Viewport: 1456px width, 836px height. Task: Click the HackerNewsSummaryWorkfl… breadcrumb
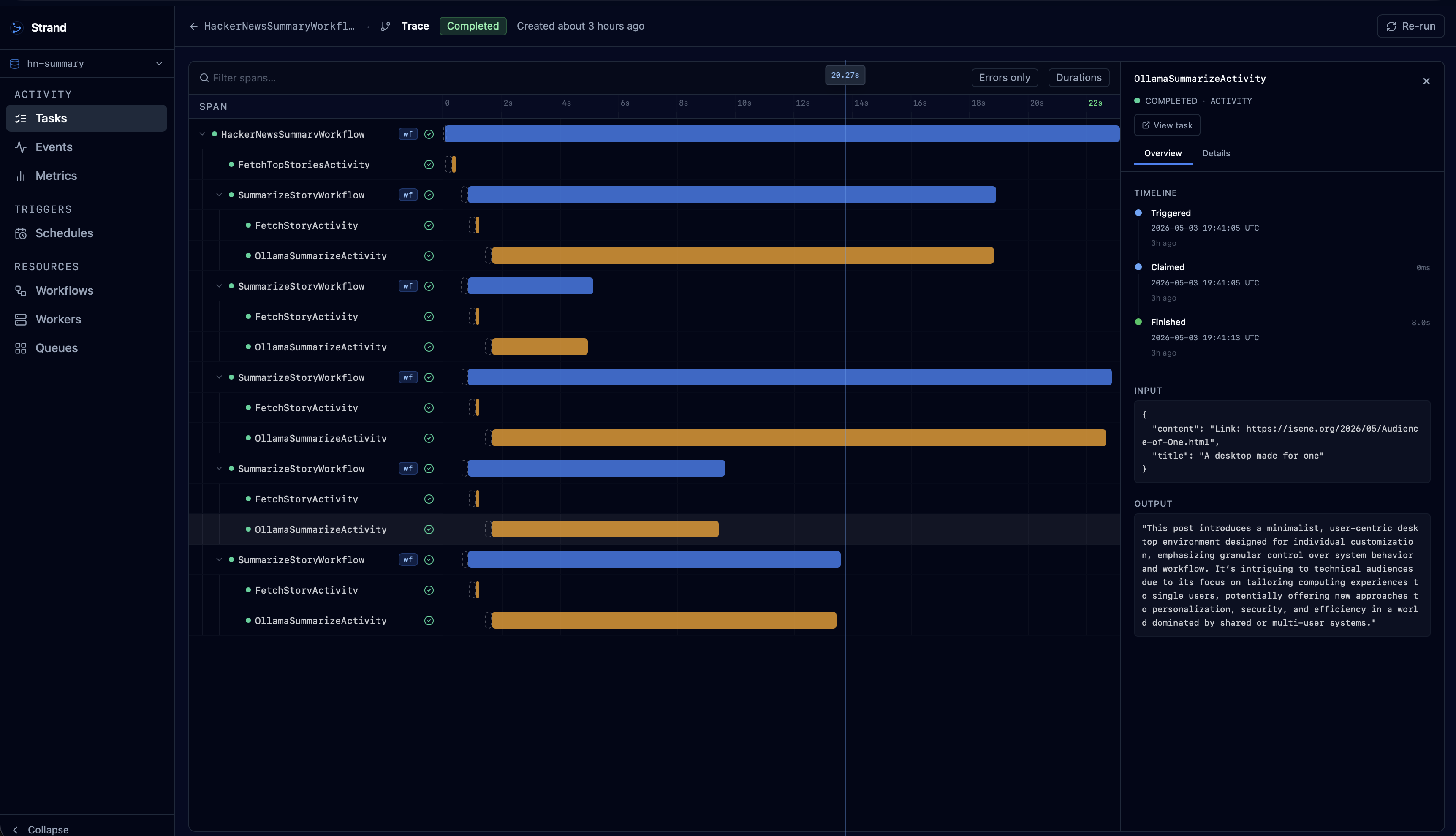pos(279,26)
